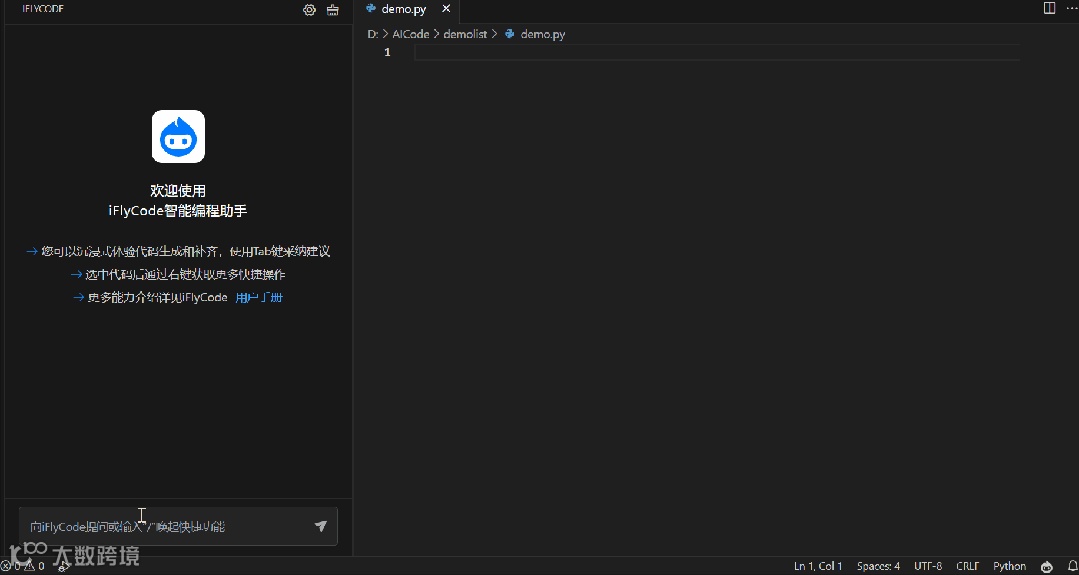Viewport: 1079px width, 575px height.
Task: Click the send message arrow icon
Action: (x=321, y=526)
